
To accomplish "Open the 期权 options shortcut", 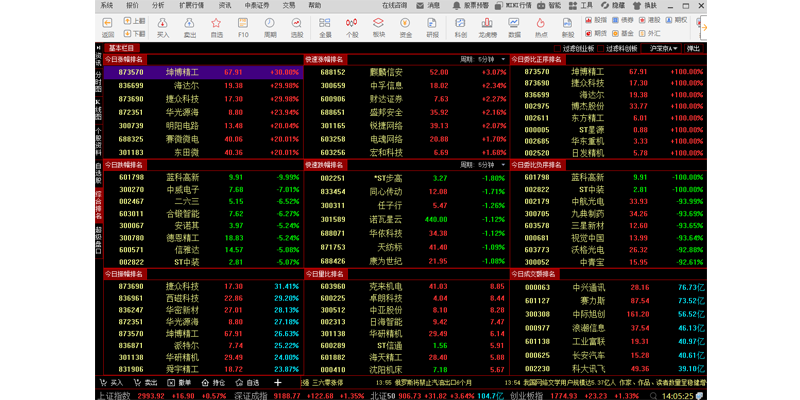I will (x=677, y=20).
